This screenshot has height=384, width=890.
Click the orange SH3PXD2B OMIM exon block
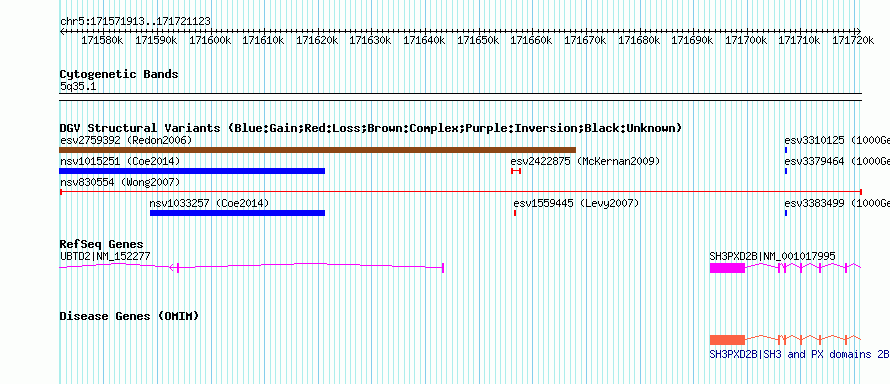727,340
